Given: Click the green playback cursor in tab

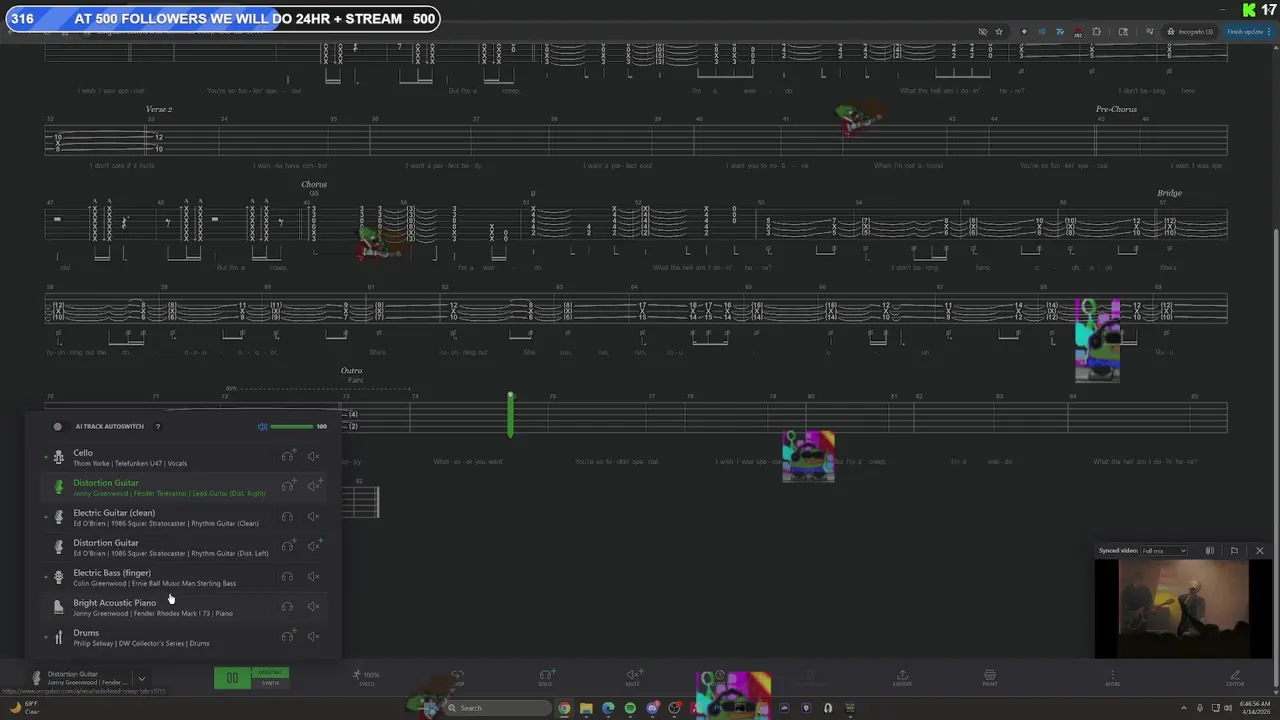Looking at the screenshot, I should pos(510,415).
